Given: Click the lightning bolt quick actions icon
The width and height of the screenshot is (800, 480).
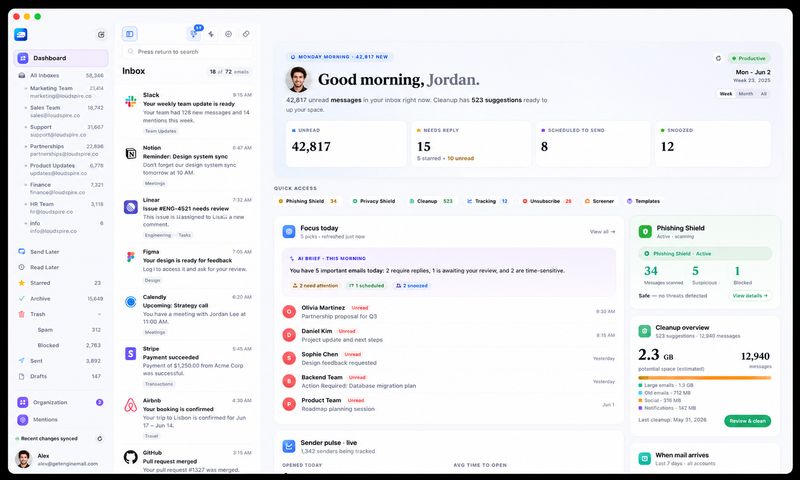Looking at the screenshot, I should point(211,34).
